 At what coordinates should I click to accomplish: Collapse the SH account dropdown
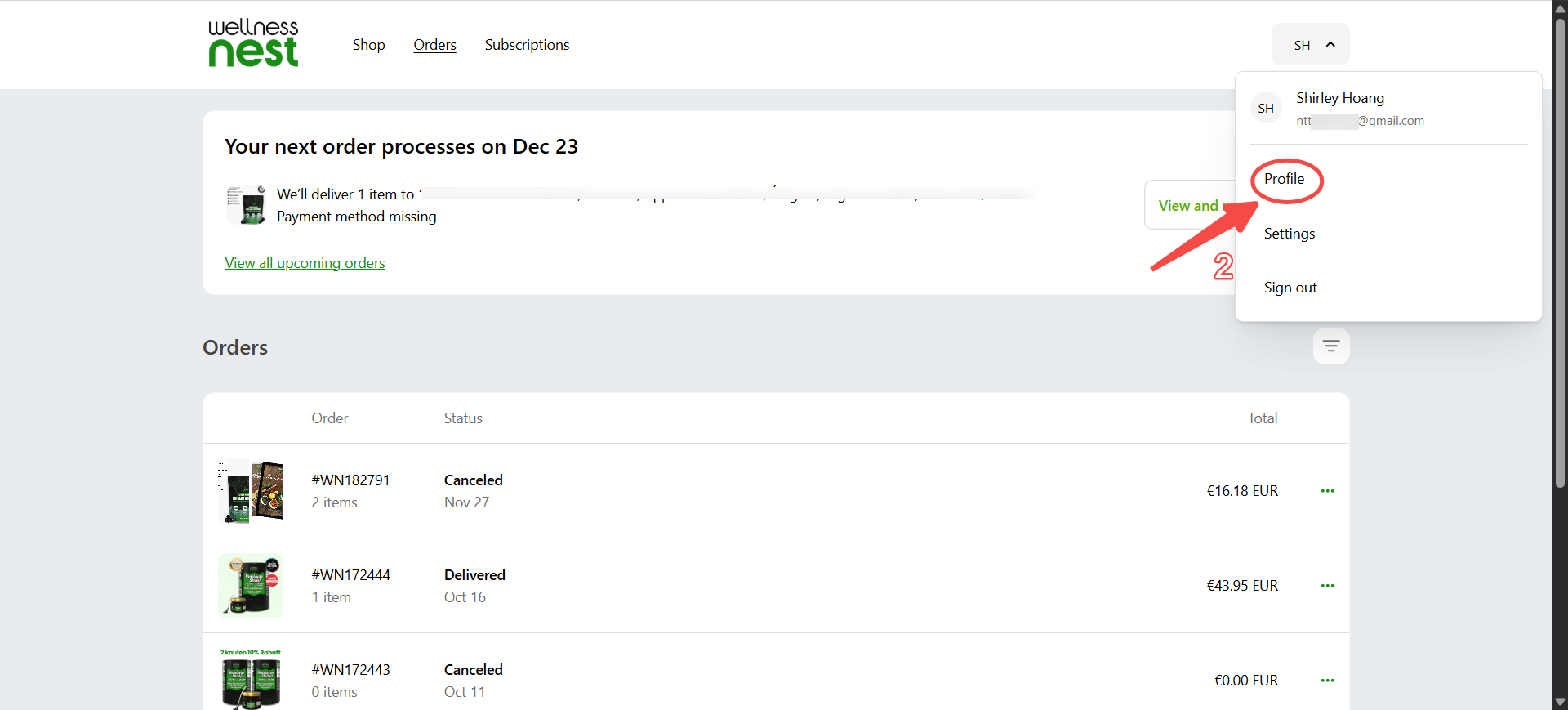pyautogui.click(x=1310, y=45)
